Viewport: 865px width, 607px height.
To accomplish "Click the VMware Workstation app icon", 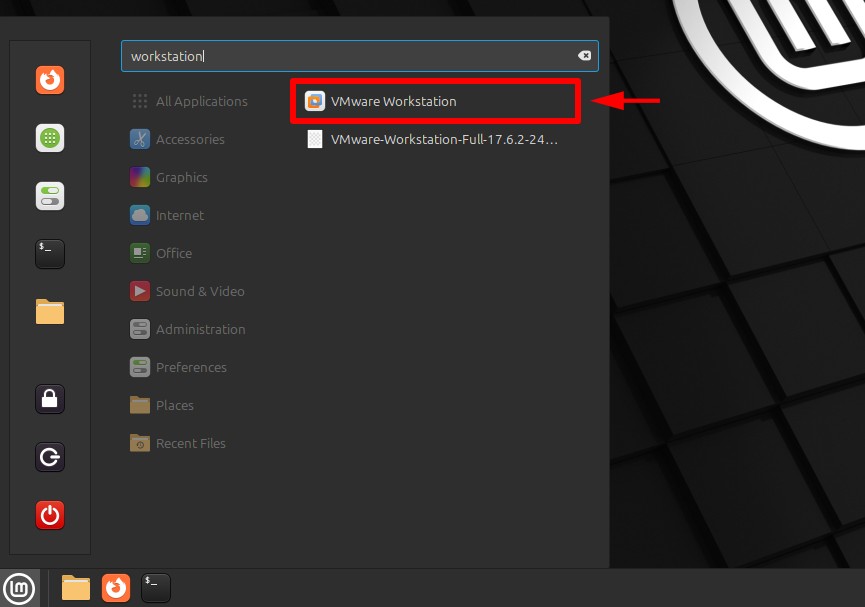I will 315,101.
